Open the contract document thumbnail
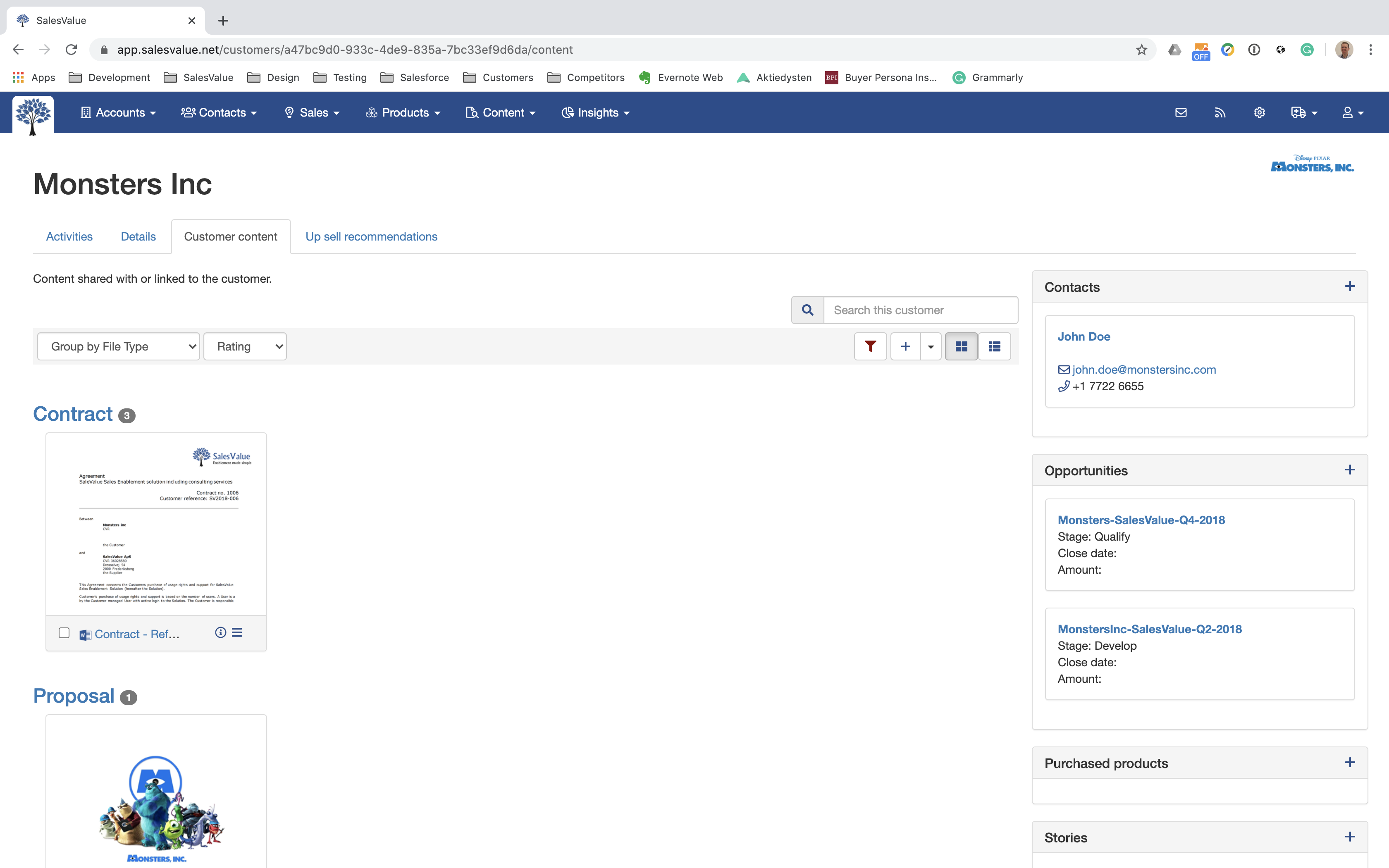 [x=156, y=524]
